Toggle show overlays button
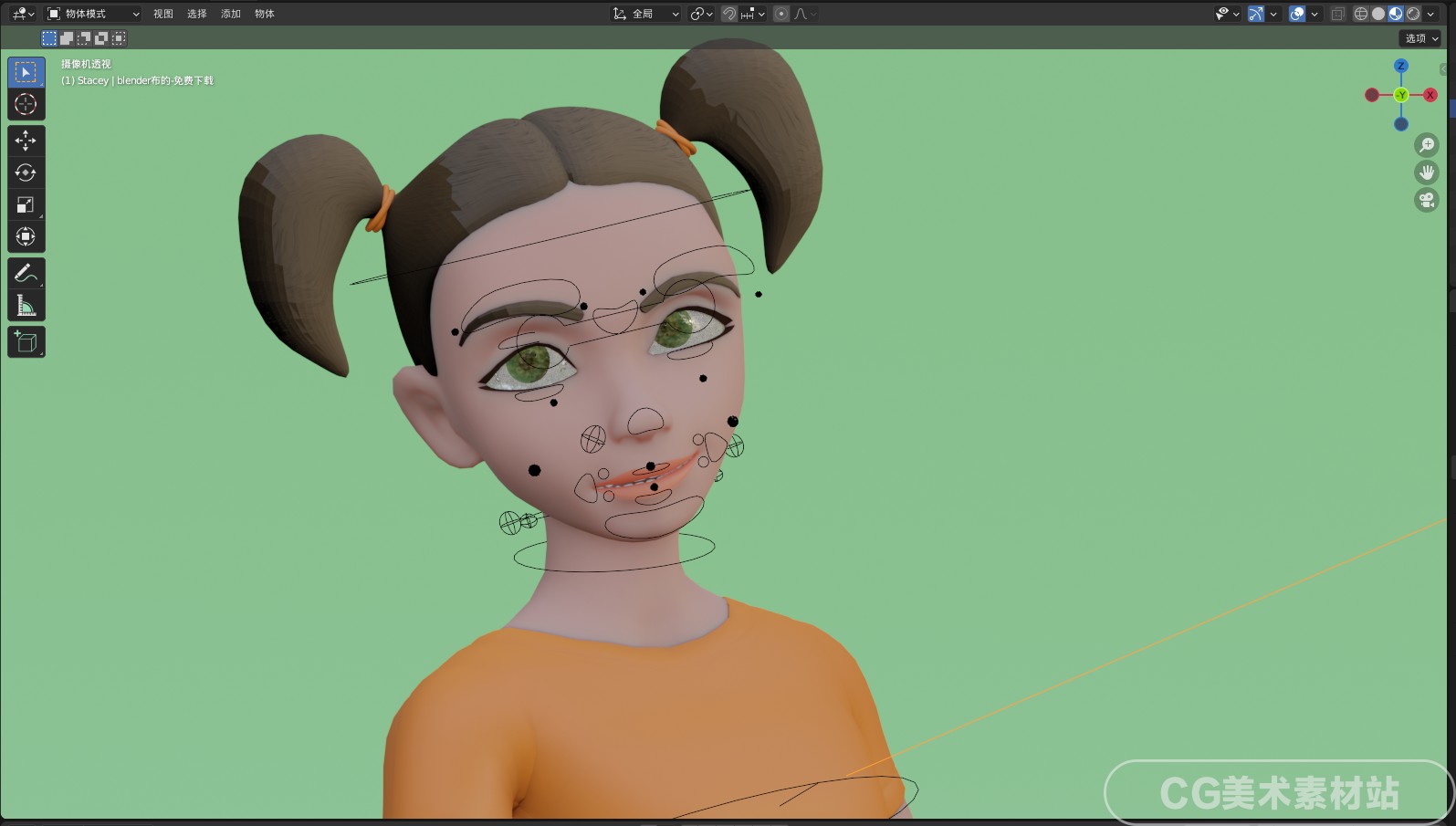The image size is (1456, 826). [x=1297, y=14]
